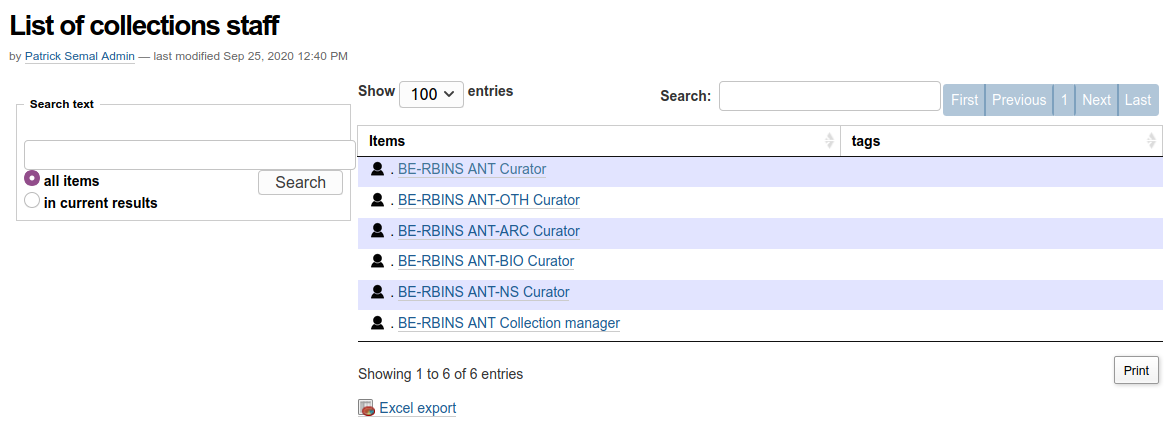Click person icon beside ANT-NS Curator

tap(377, 292)
